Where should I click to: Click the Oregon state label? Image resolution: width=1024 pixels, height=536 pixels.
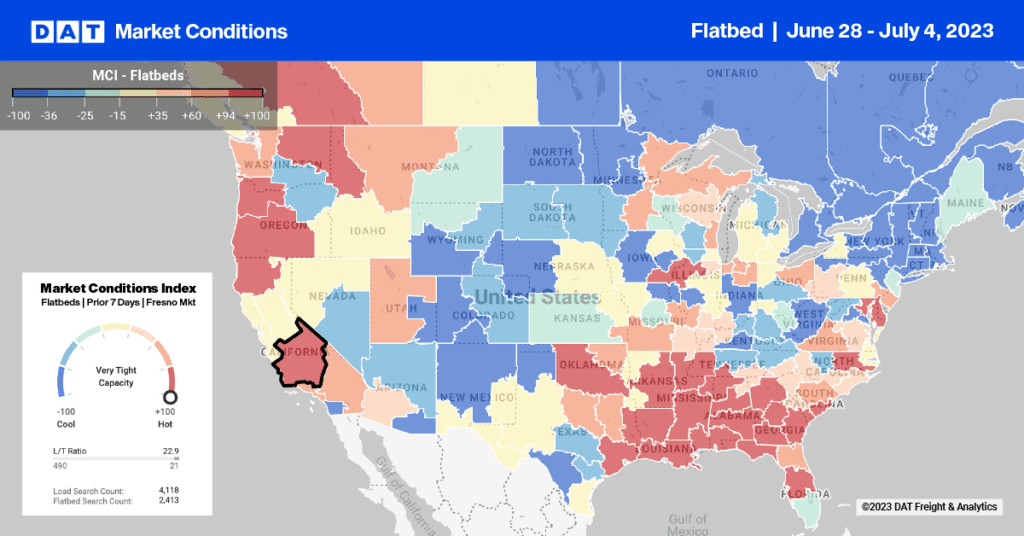pyautogui.click(x=283, y=225)
